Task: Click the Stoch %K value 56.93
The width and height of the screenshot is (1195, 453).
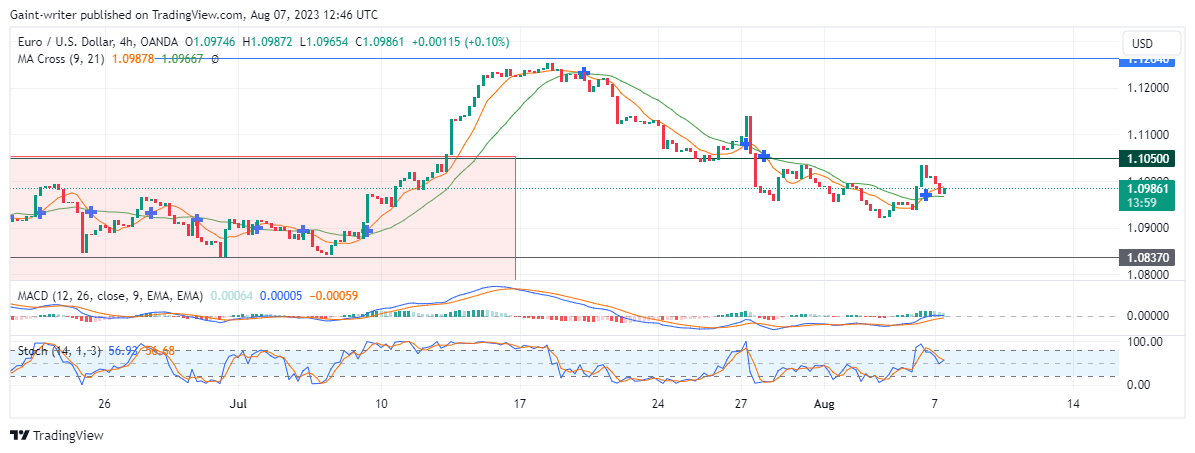Action: pyautogui.click(x=125, y=351)
